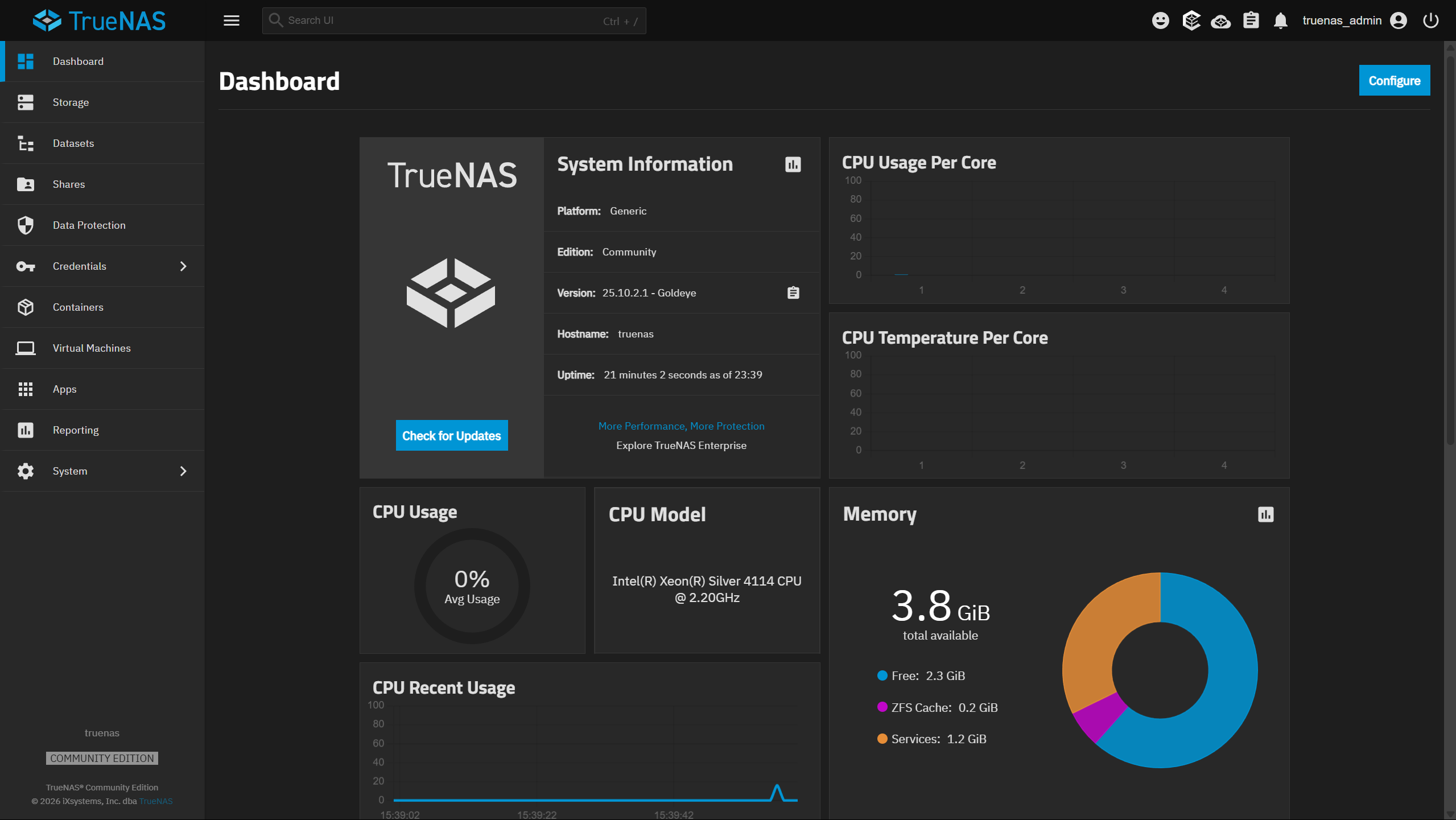This screenshot has height=820, width=1456.
Task: Open the Jobs clipboard icon in top bar
Action: coord(1251,20)
